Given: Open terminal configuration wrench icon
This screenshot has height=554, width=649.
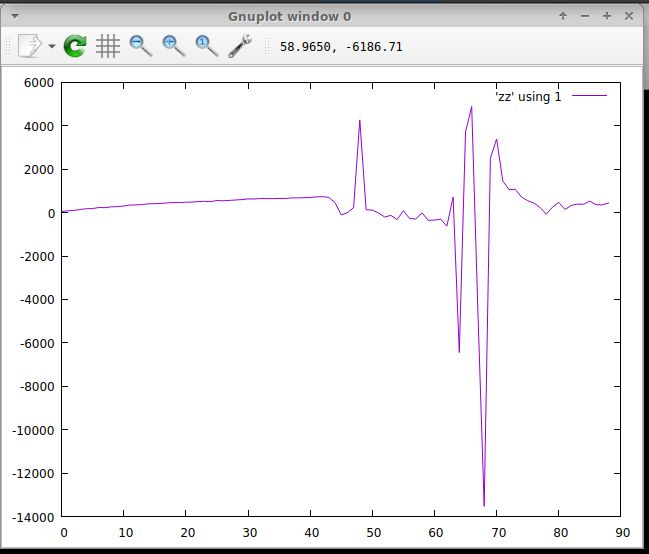Looking at the screenshot, I should pos(240,46).
